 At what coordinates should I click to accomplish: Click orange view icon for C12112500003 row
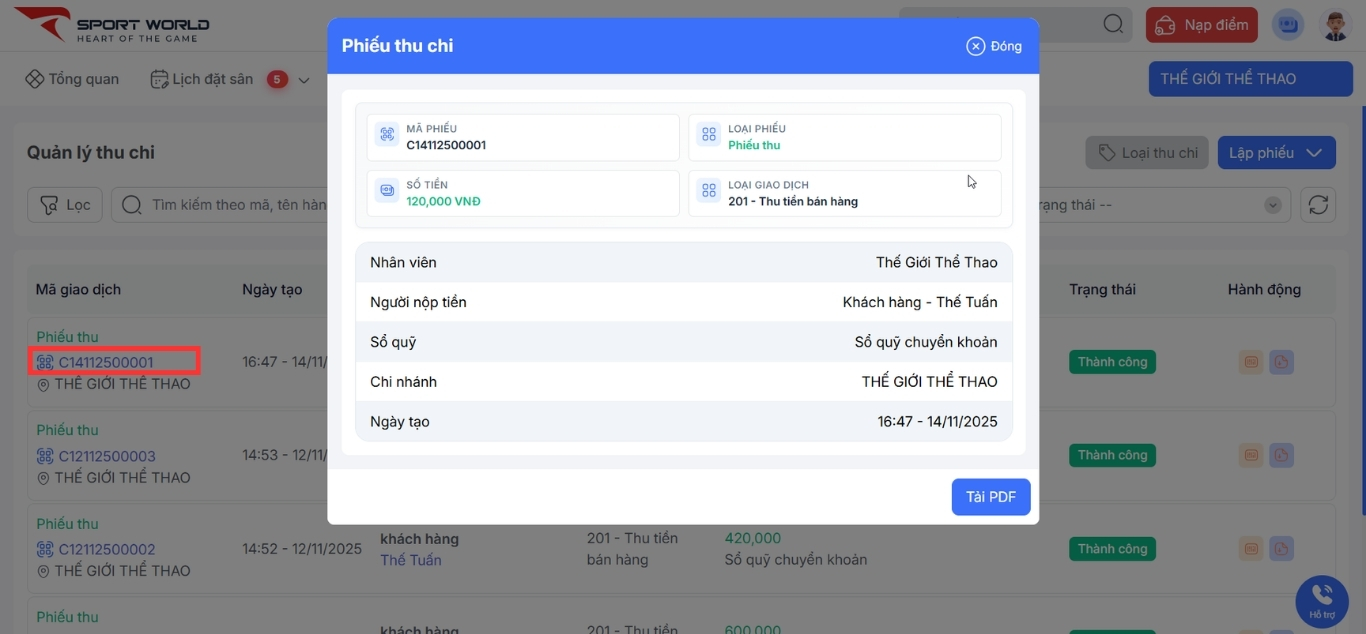(1250, 455)
